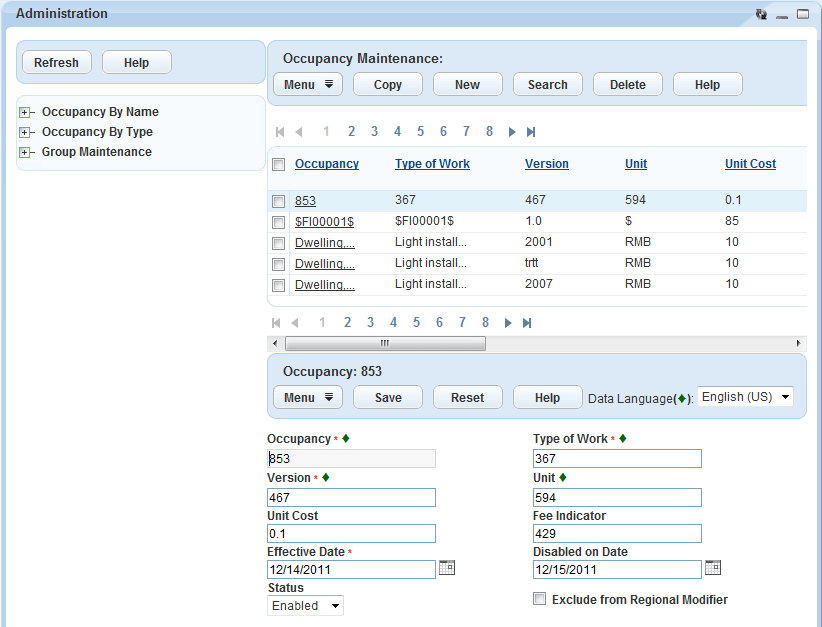Open the Effective Date calendar picker

(x=447, y=568)
